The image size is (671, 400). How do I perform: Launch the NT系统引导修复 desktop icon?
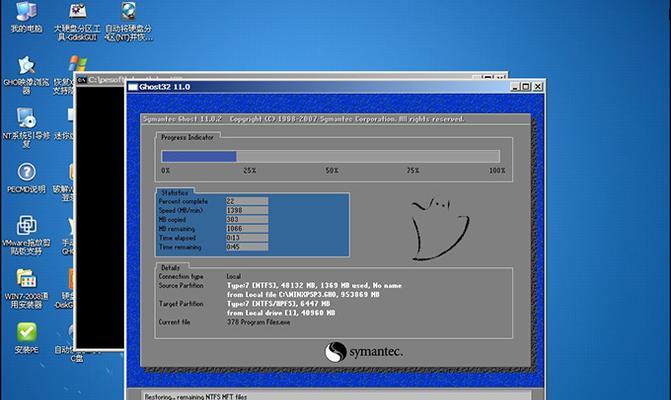pyautogui.click(x=27, y=127)
